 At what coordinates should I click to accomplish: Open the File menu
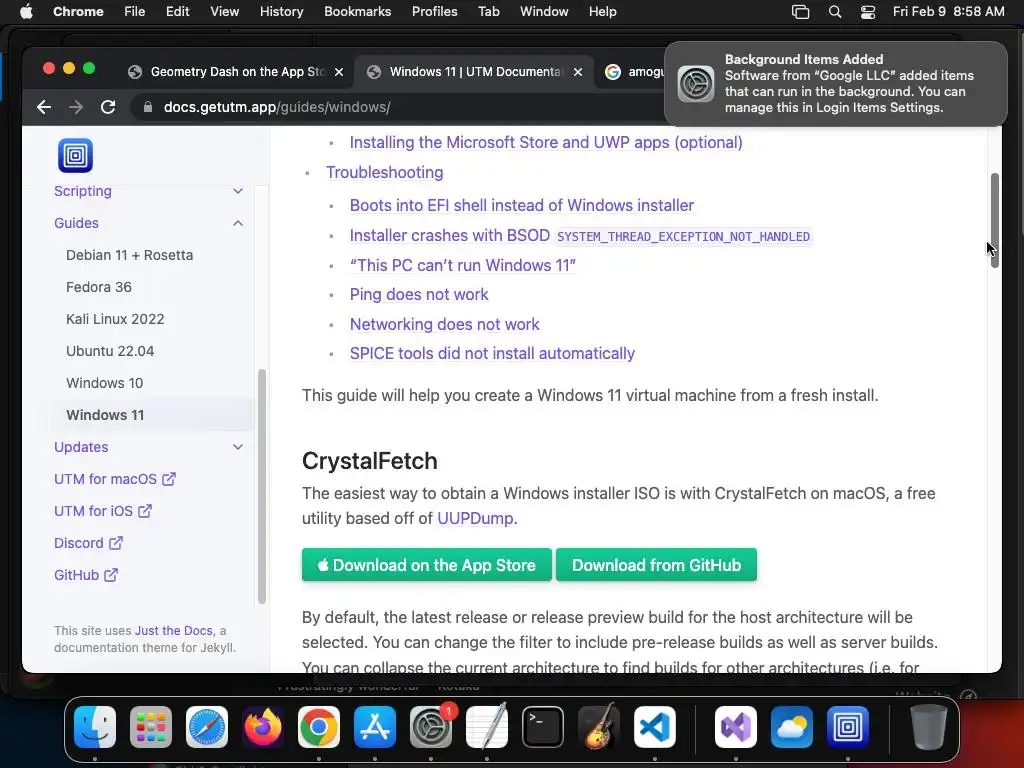pos(135,12)
